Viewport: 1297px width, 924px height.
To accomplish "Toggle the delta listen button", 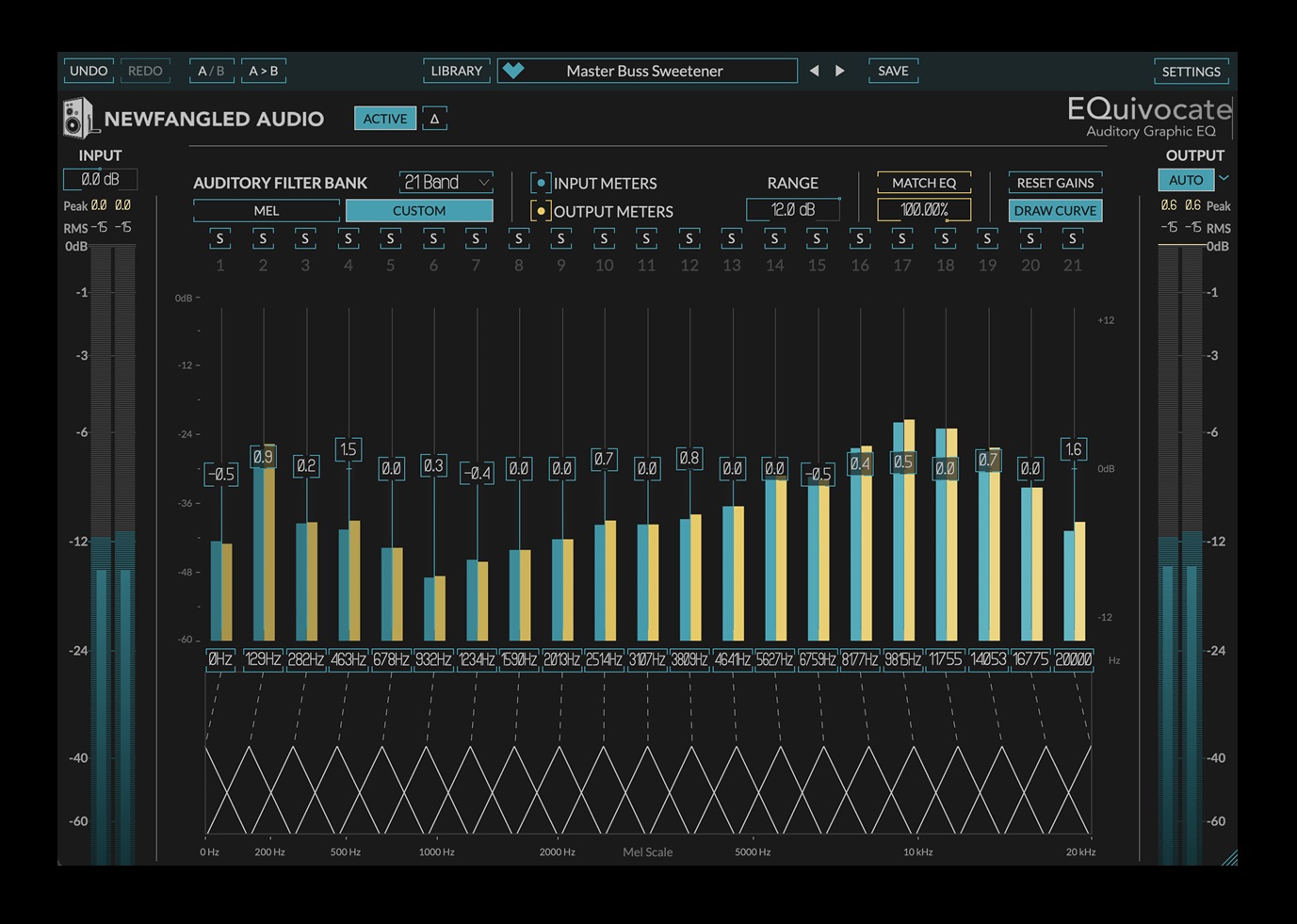I will tap(434, 119).
